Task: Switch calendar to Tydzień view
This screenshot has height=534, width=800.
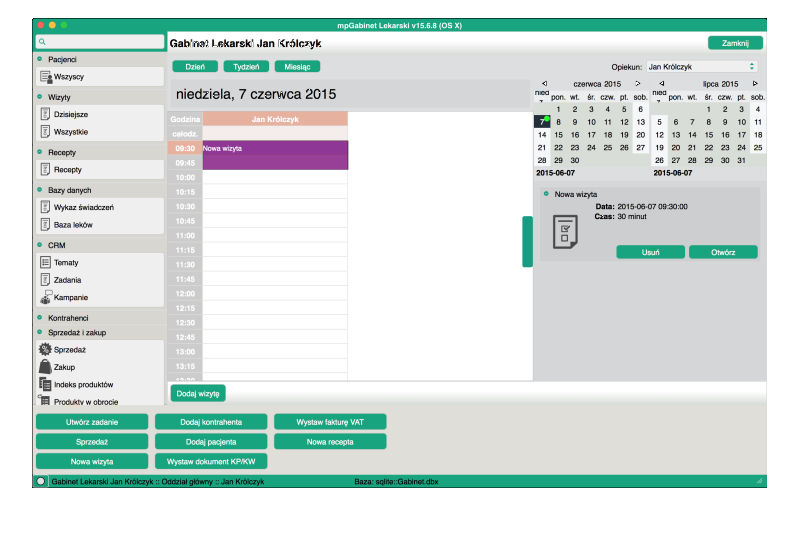Action: tap(245, 67)
